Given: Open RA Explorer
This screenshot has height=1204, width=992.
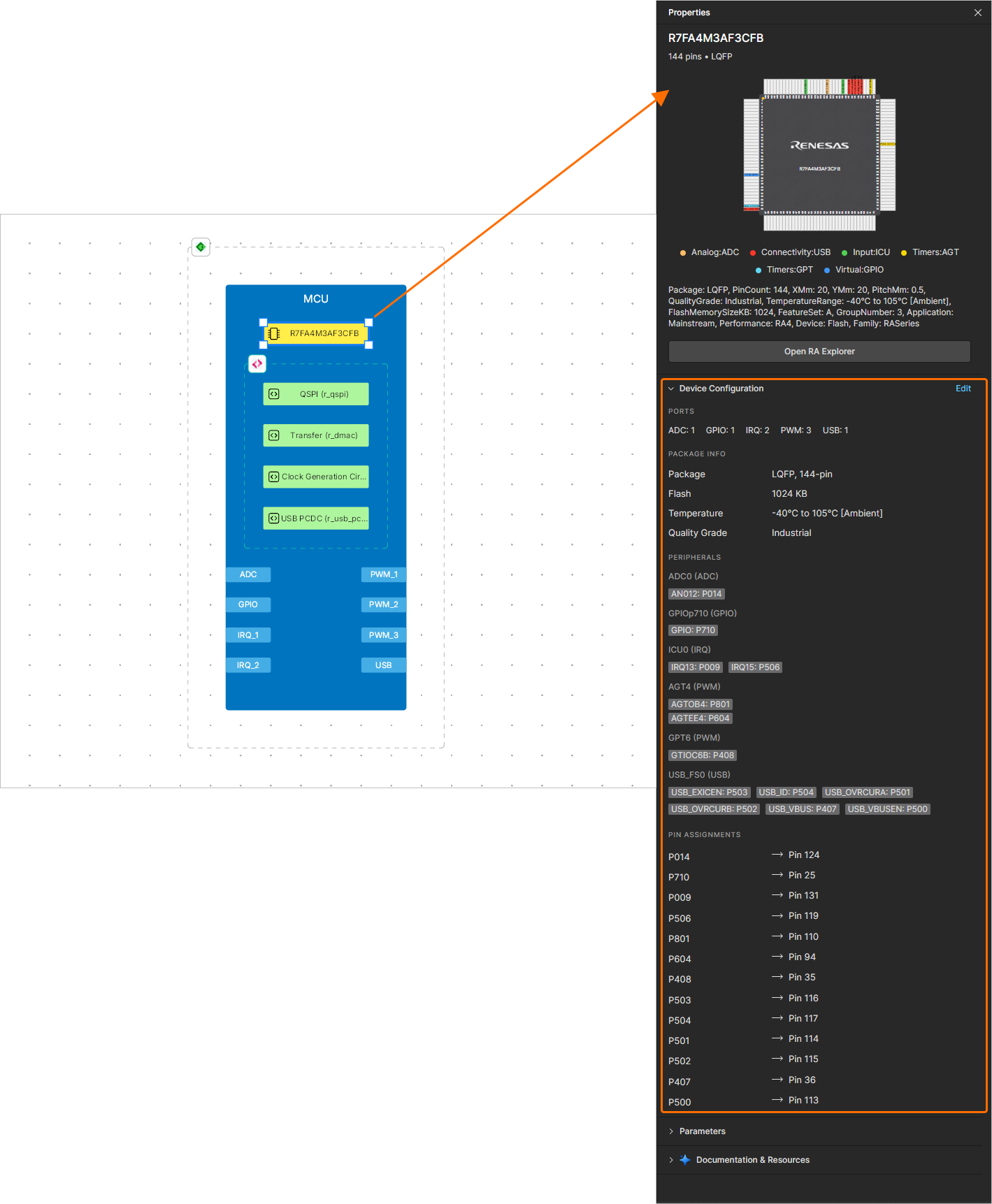Looking at the screenshot, I should tap(819, 351).
